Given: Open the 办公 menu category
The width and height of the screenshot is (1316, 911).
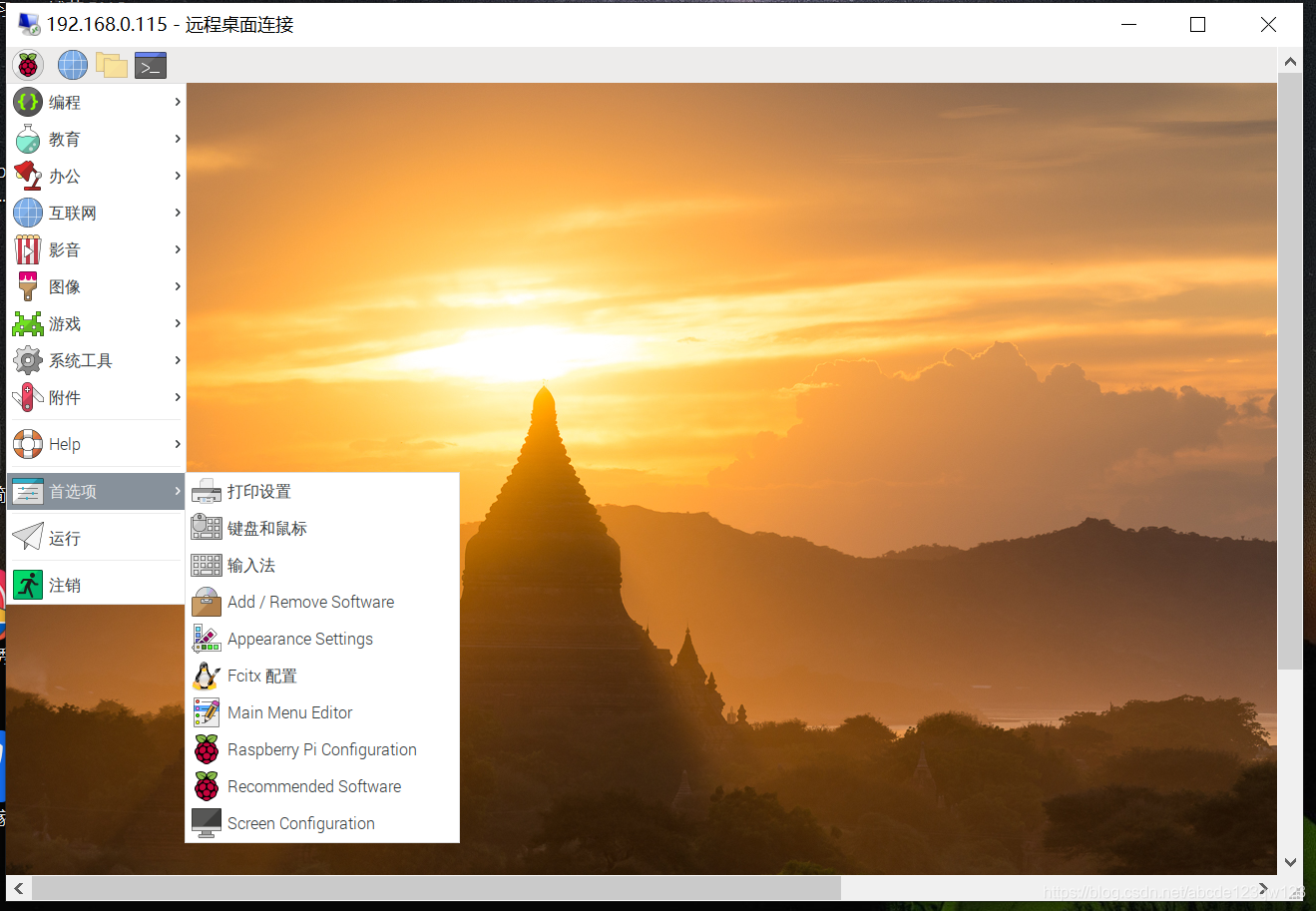Looking at the screenshot, I should tap(97, 176).
